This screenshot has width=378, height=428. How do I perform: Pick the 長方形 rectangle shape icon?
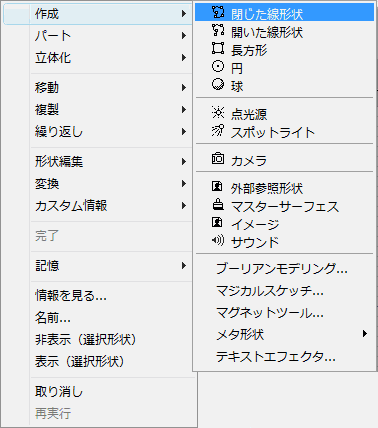point(218,48)
